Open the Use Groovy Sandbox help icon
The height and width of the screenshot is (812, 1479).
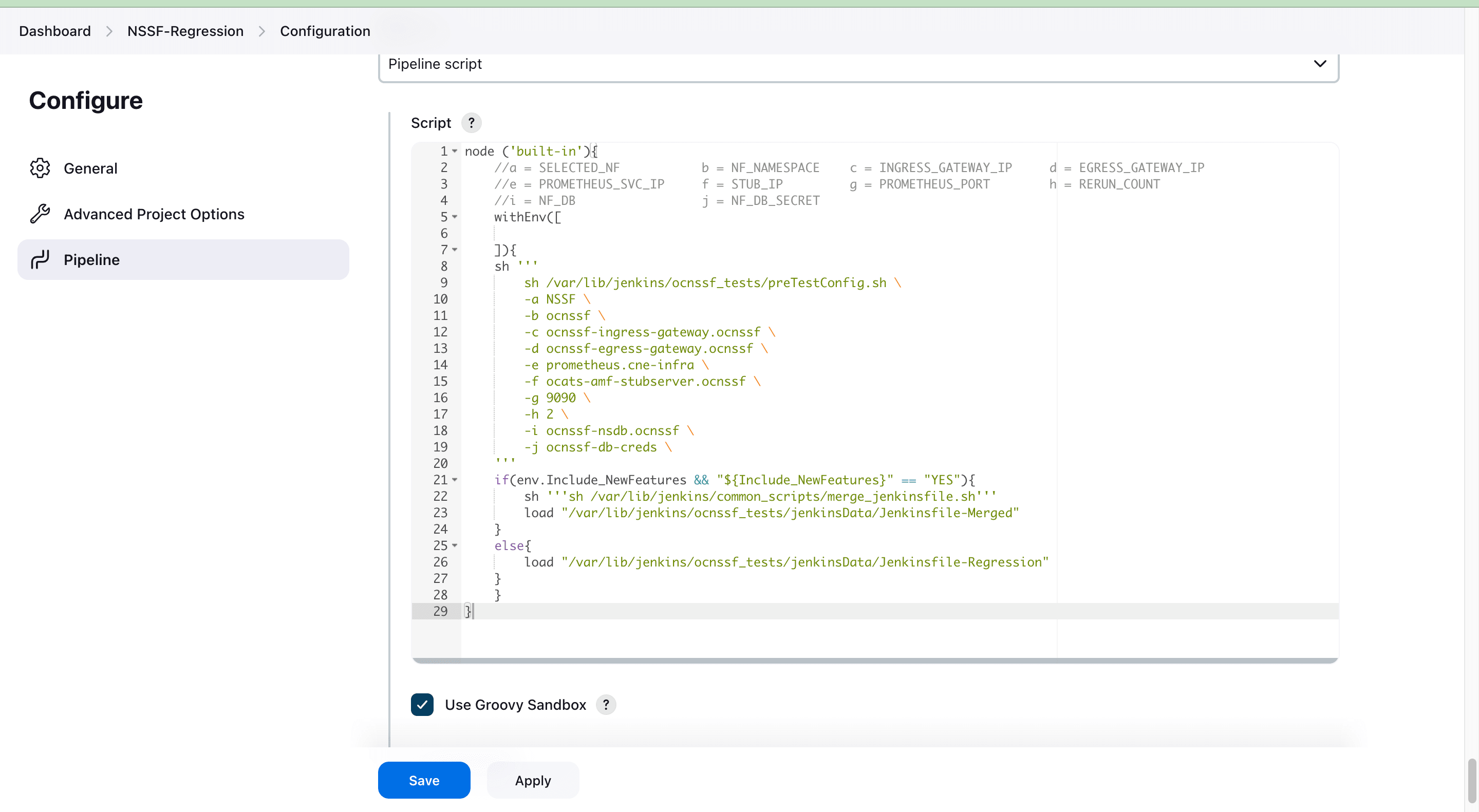pos(606,704)
